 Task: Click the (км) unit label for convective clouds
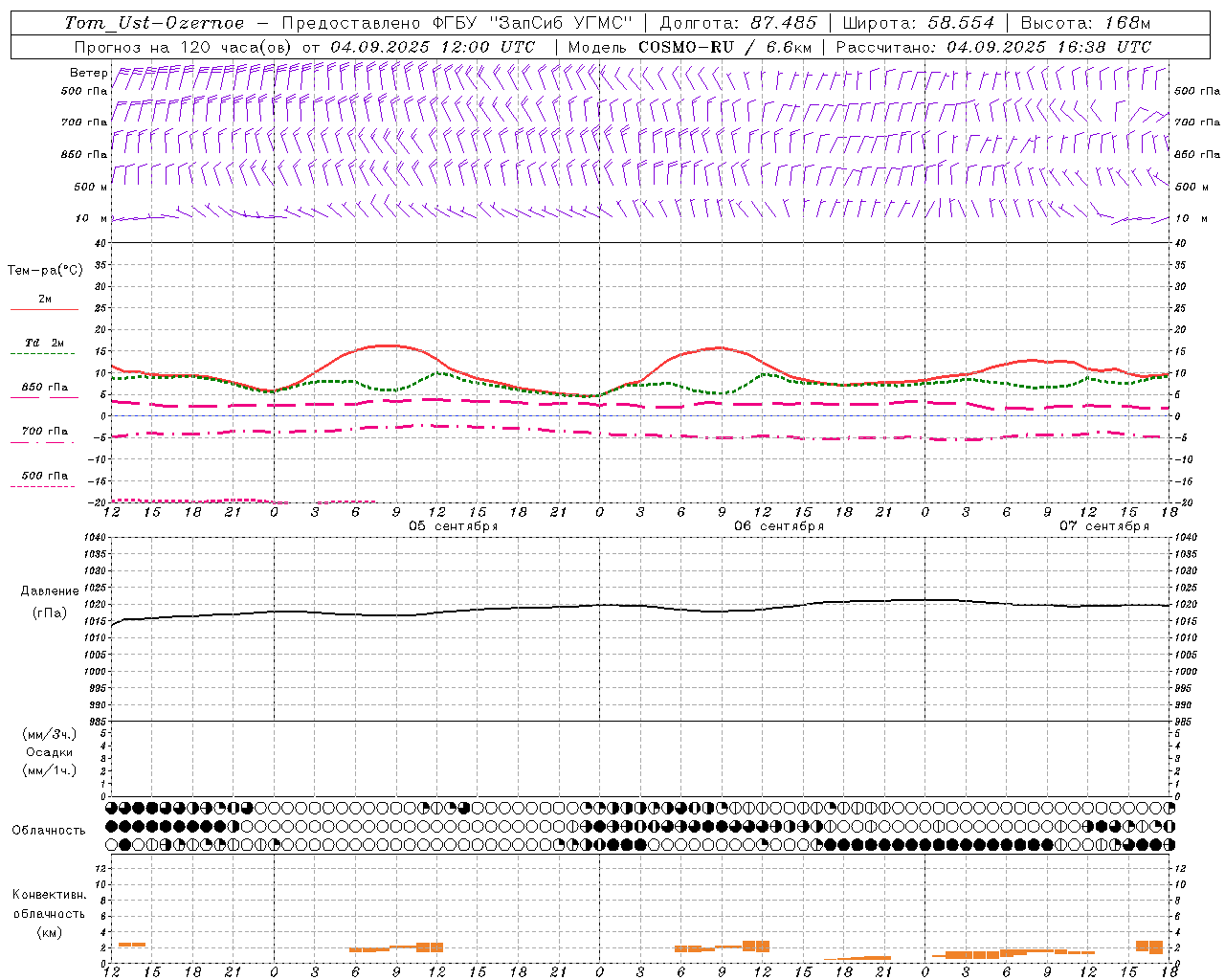tap(49, 932)
